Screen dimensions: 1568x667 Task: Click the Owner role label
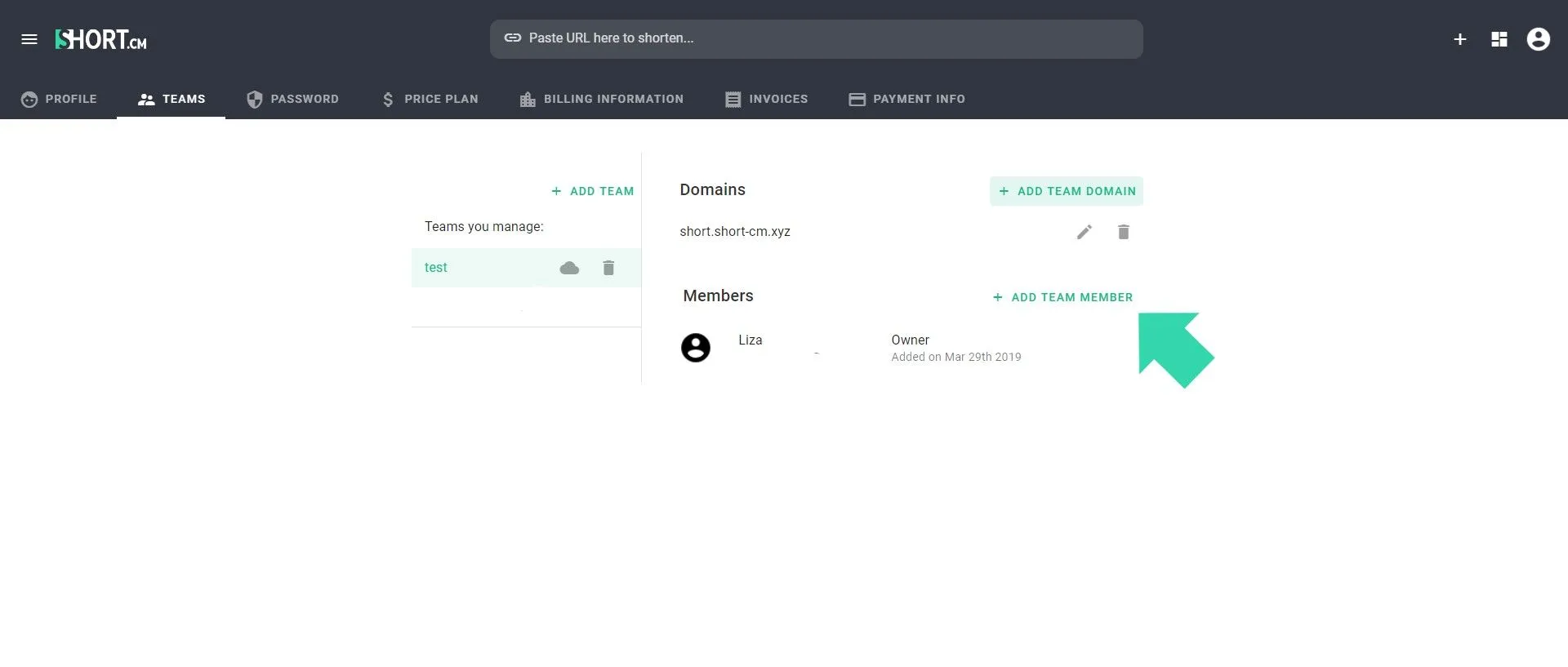(x=911, y=340)
